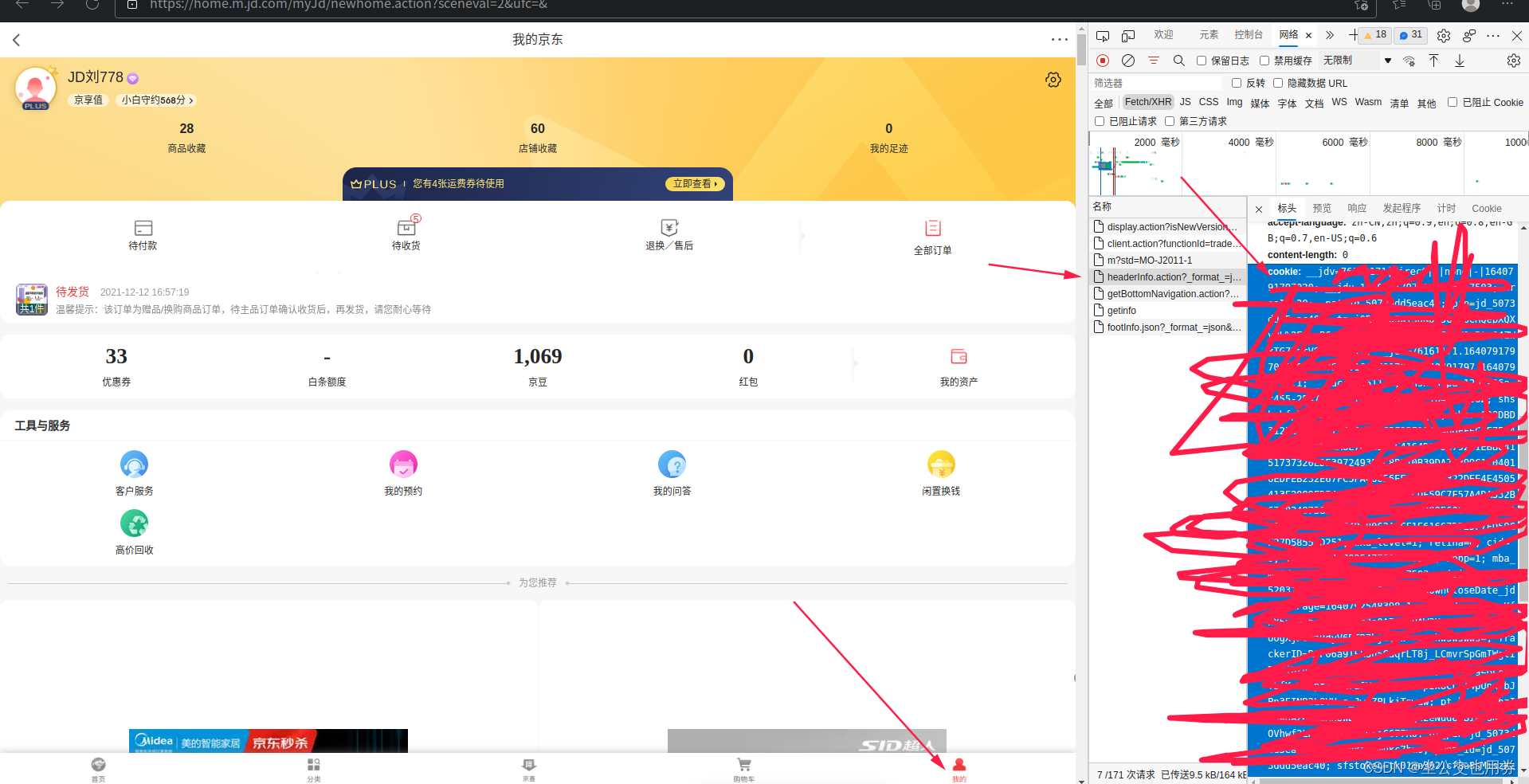
Task: Stop recording network log
Action: (1103, 61)
